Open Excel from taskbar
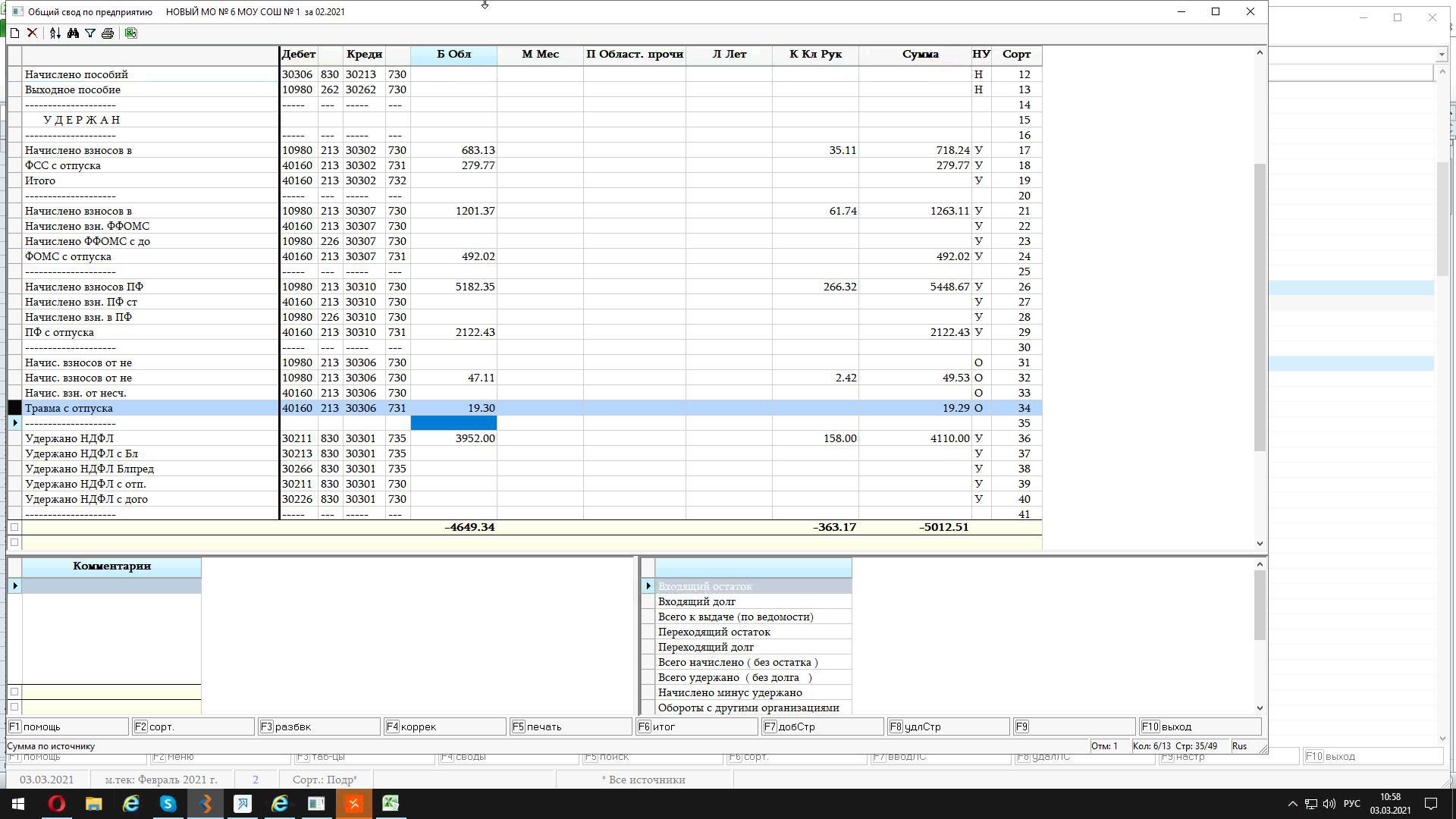The width and height of the screenshot is (1456, 819). coord(391,804)
